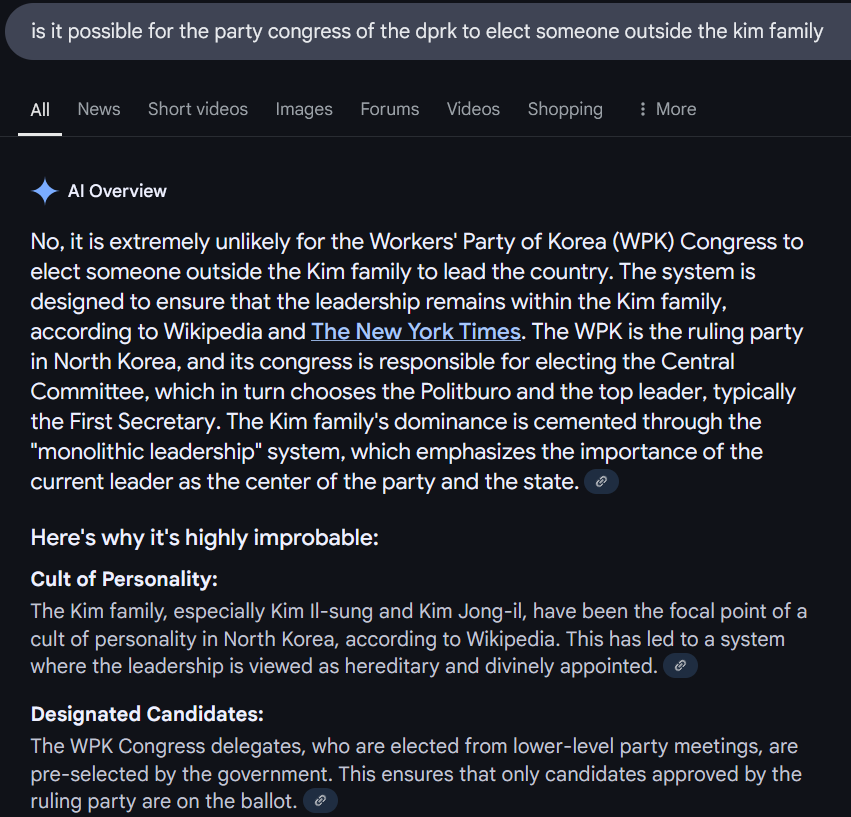Viewport: 851px width, 817px height.
Task: Click the "Here's why it's highly improbable" heading
Action: pos(205,537)
